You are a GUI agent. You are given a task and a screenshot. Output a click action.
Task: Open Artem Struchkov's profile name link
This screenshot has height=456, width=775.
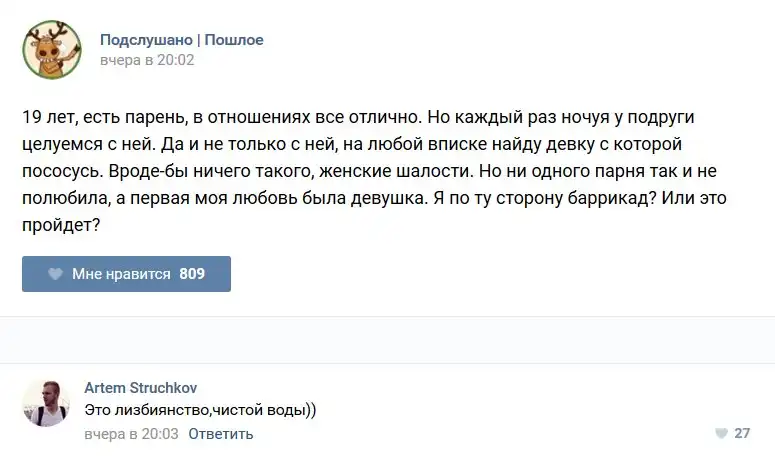[x=140, y=387]
